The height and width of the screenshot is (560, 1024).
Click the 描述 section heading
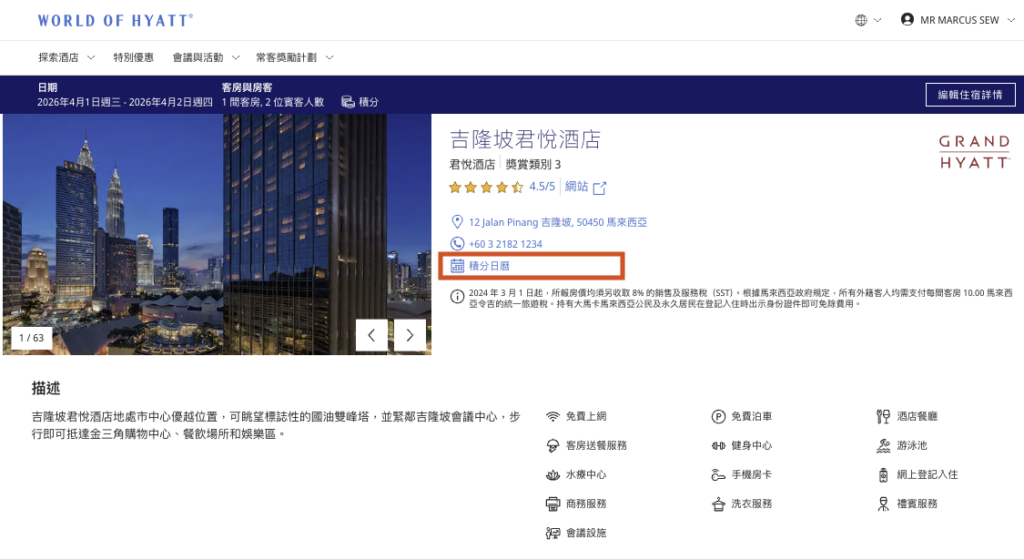click(x=46, y=388)
